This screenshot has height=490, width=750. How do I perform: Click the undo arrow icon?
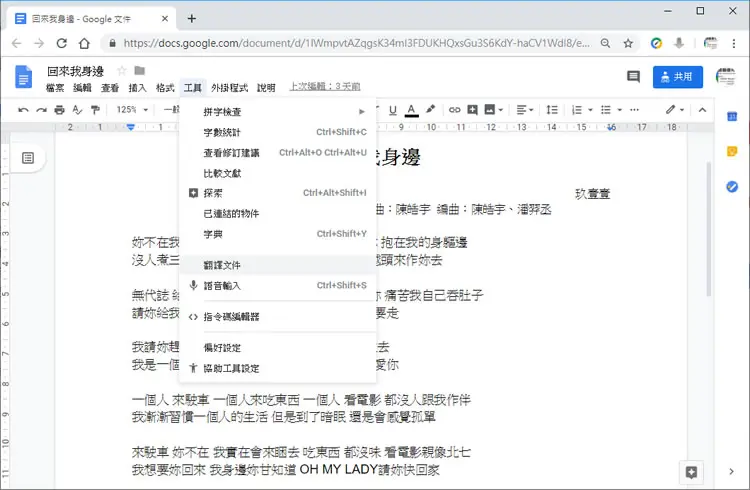pos(23,110)
